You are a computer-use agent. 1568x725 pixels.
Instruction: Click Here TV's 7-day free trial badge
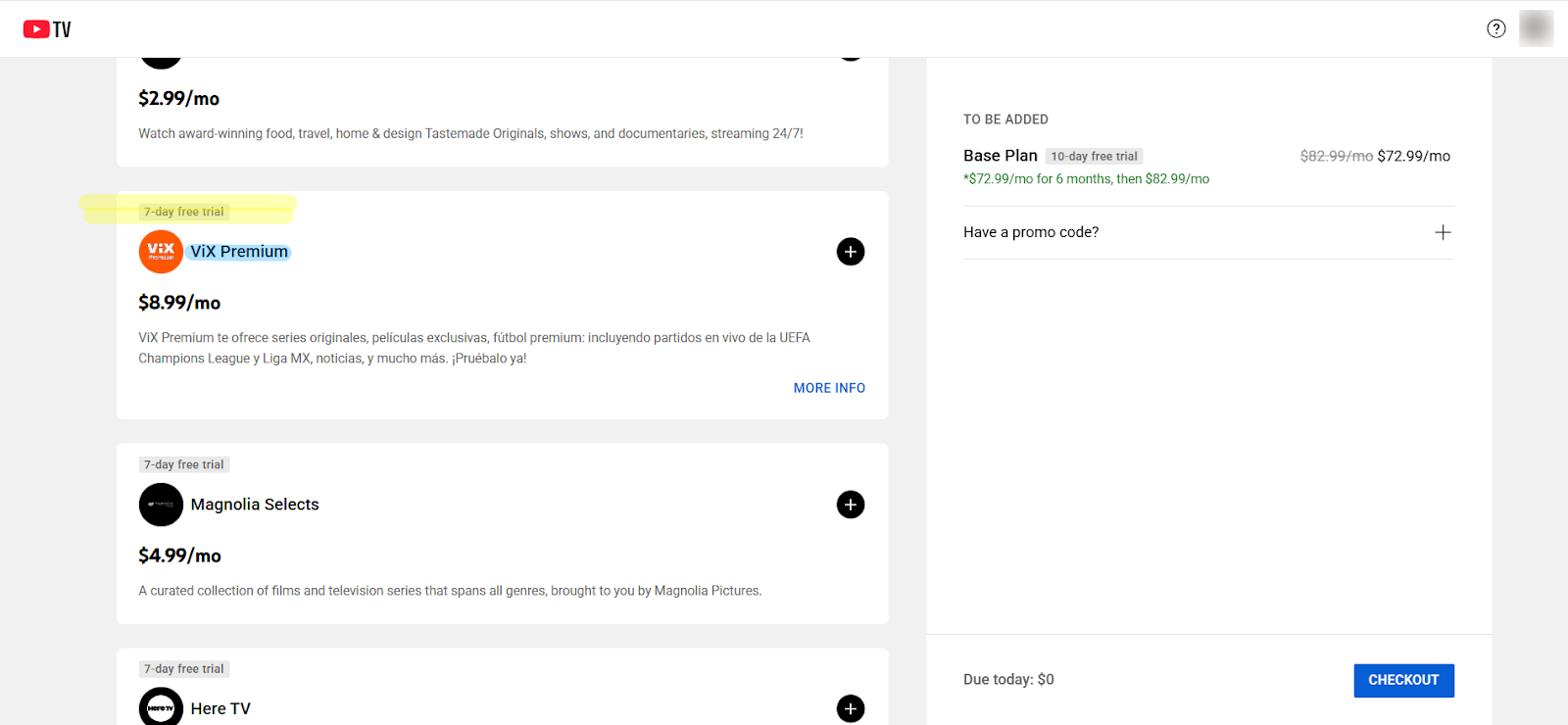[184, 669]
